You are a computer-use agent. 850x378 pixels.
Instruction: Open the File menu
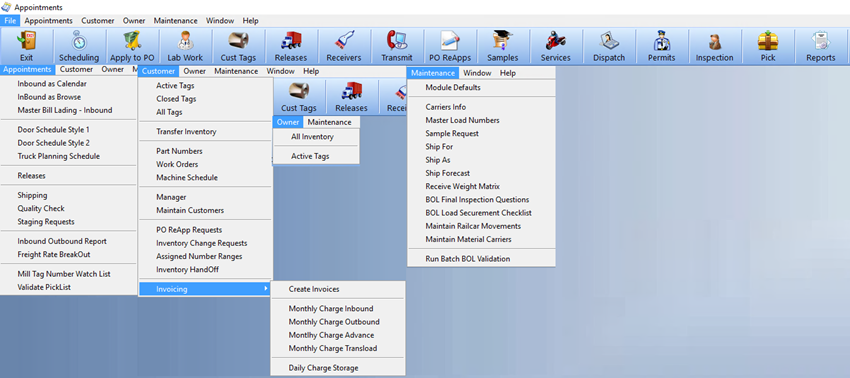point(10,21)
